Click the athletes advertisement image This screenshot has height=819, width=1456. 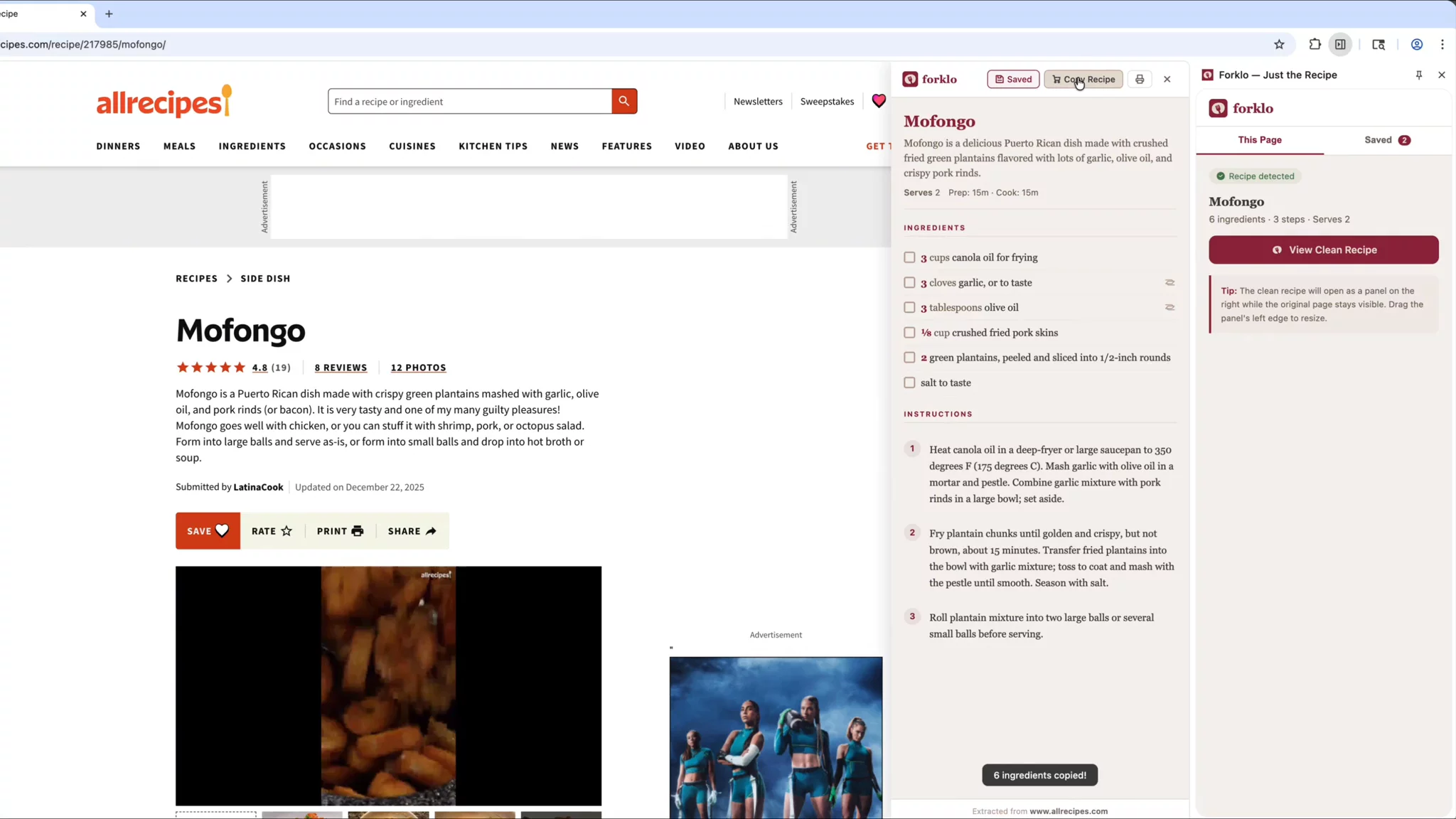coord(776,737)
